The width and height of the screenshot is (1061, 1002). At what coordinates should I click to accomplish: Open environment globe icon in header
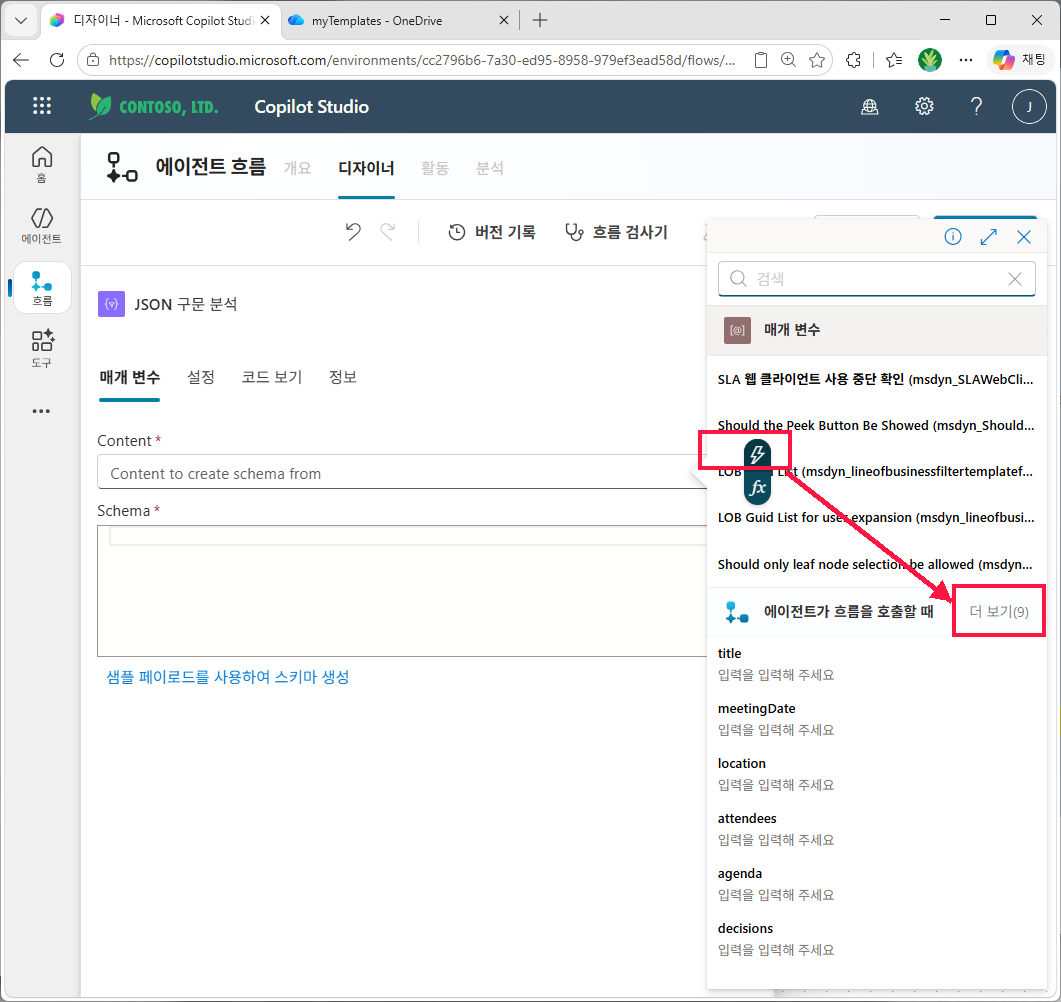point(870,106)
